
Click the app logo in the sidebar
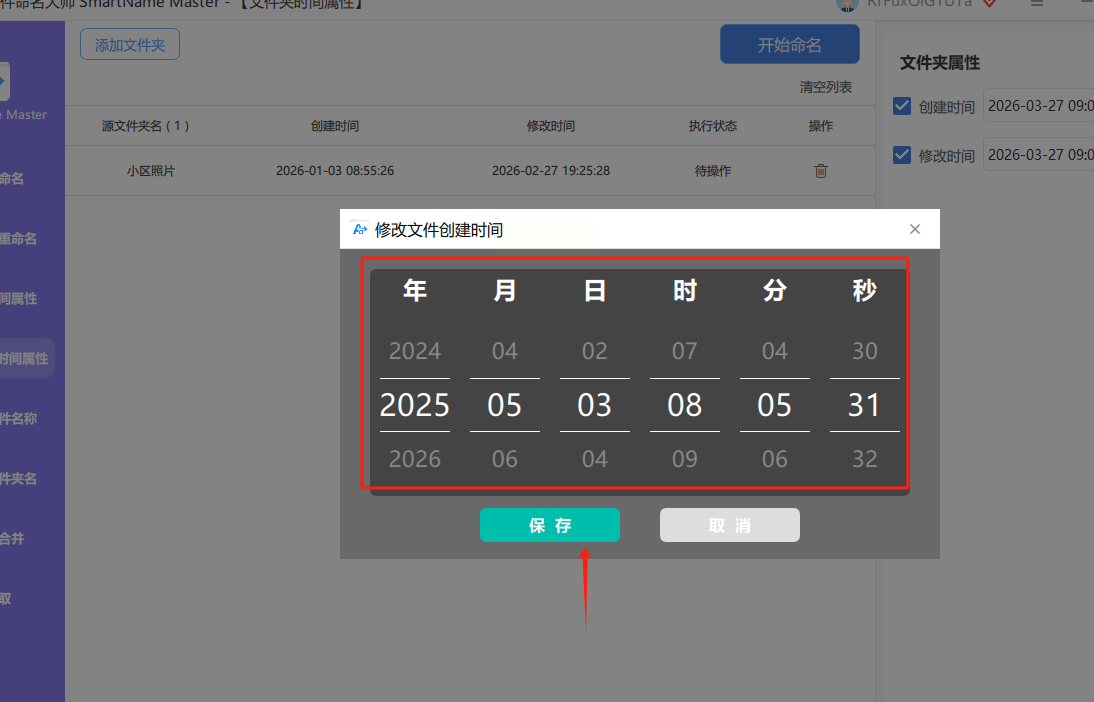click(x=3, y=81)
